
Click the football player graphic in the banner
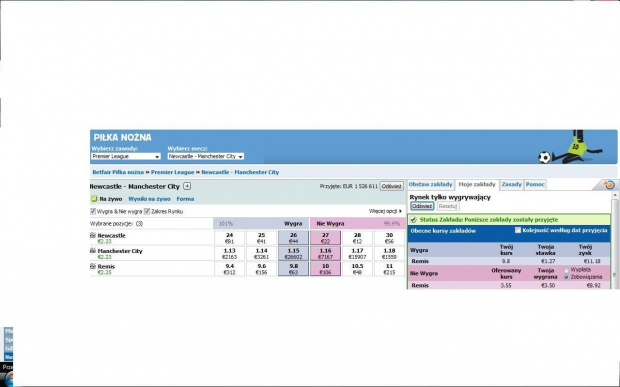(570, 147)
